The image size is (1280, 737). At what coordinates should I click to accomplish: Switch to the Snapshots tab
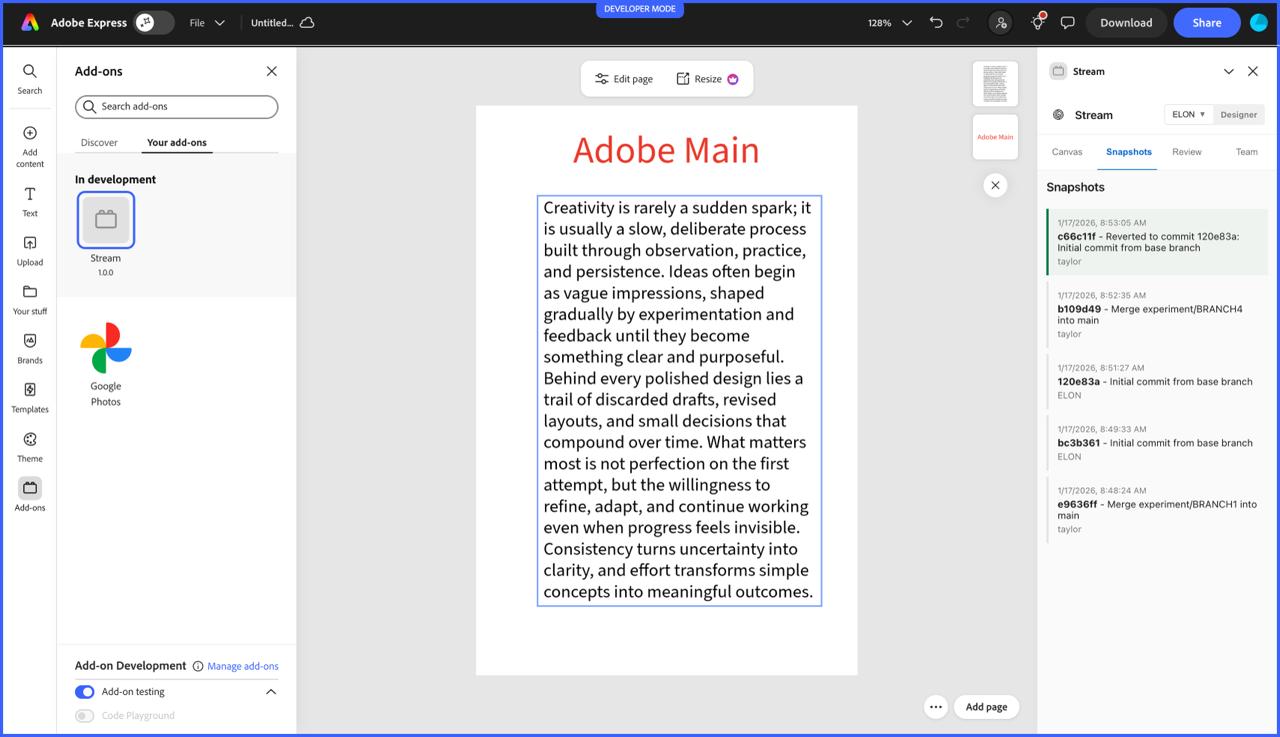pyautogui.click(x=1129, y=152)
